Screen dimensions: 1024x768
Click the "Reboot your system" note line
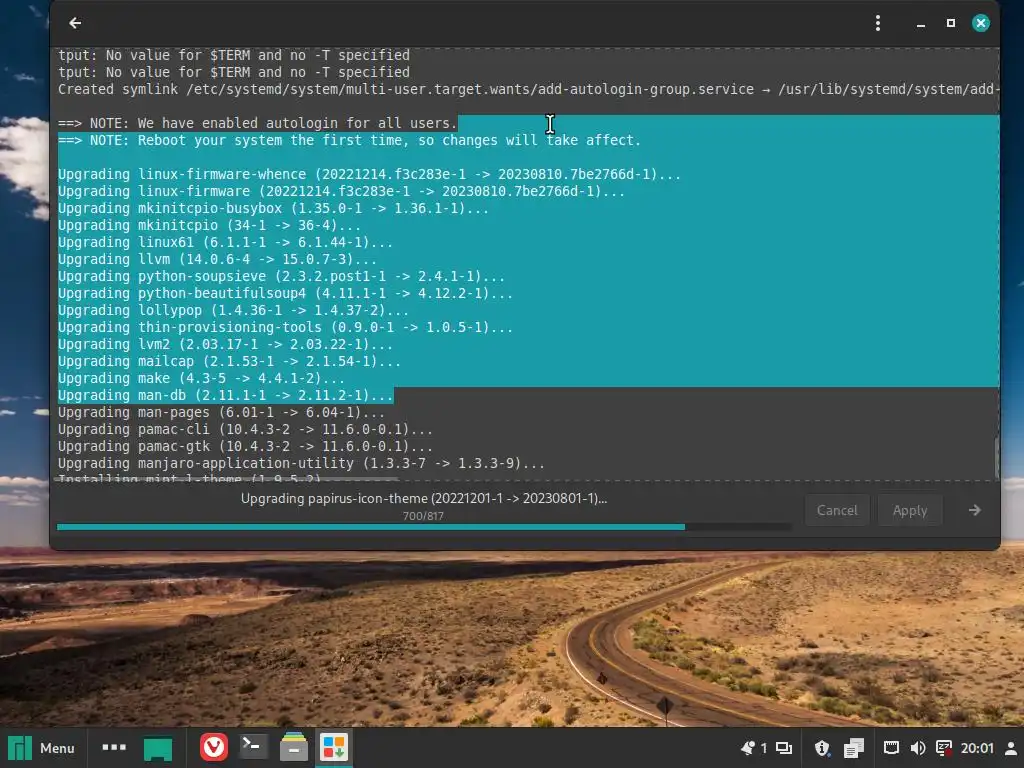click(x=349, y=140)
